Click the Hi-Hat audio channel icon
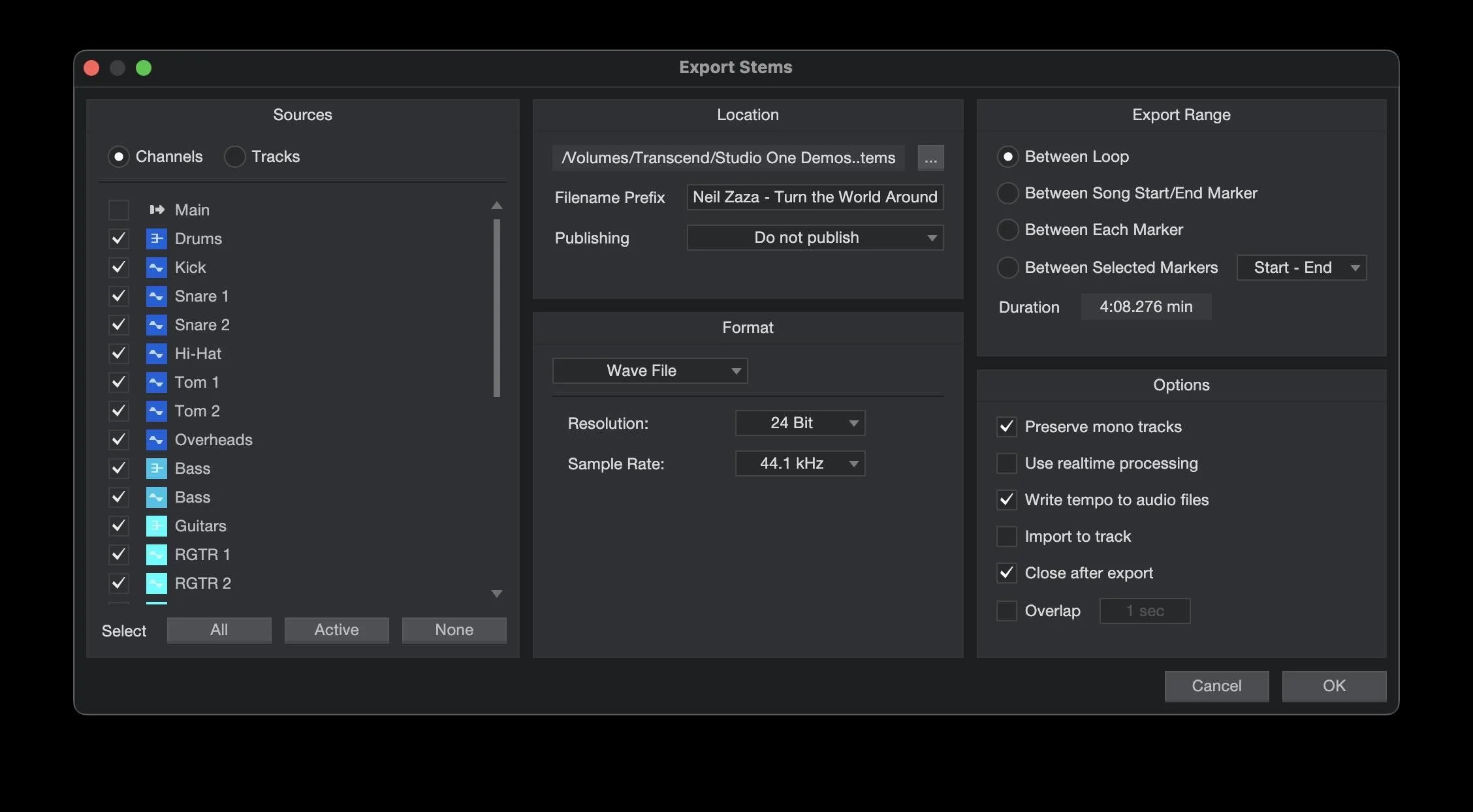 (157, 353)
